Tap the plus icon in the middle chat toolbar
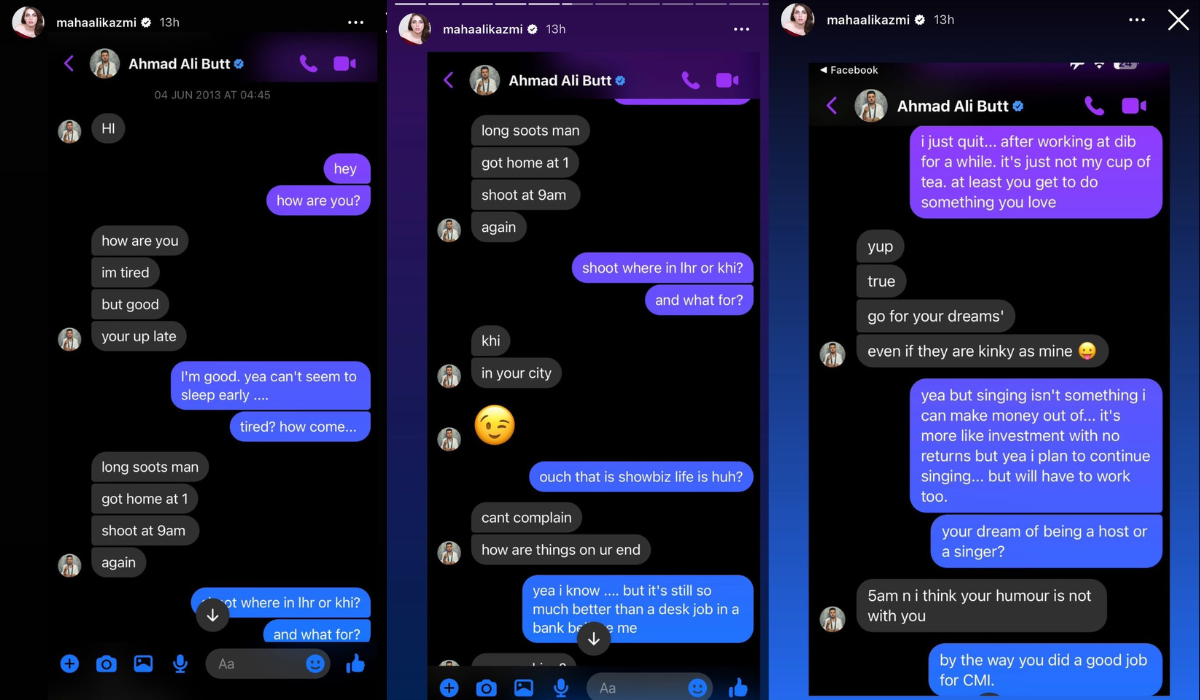1200x700 pixels. point(449,687)
